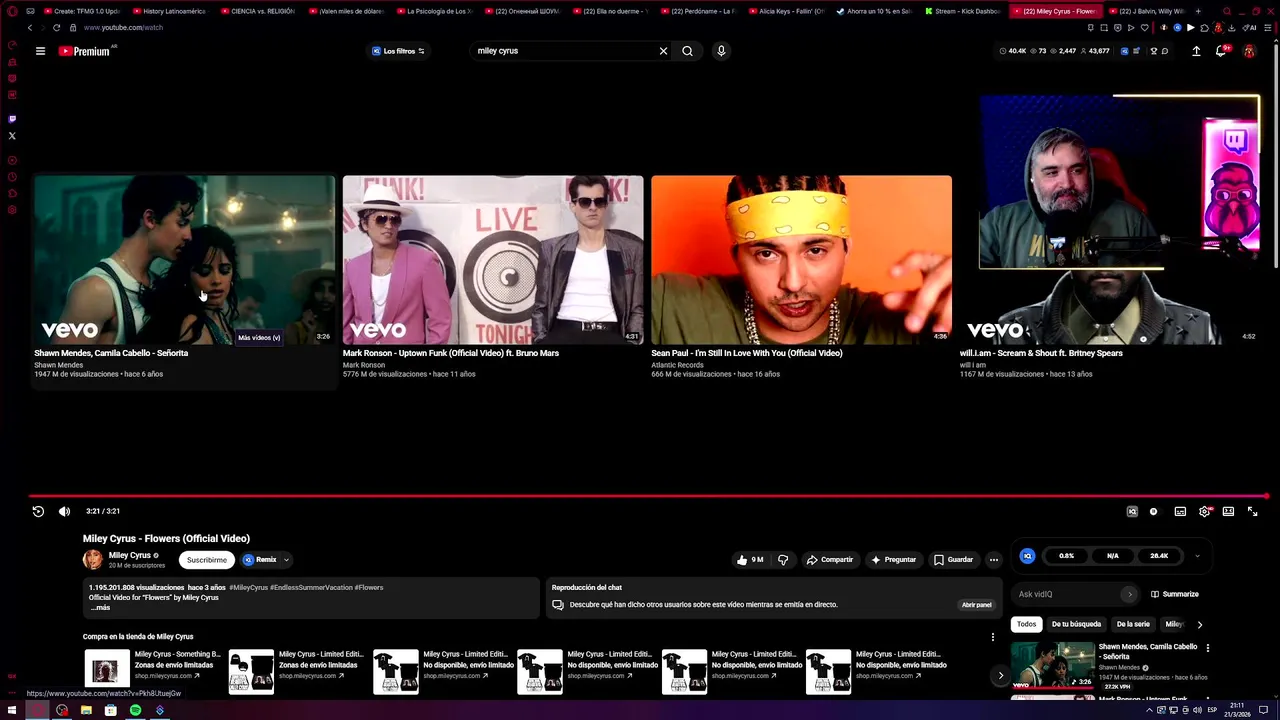The height and width of the screenshot is (720, 1280).
Task: Click the vidIQ round logo in stats bar
Action: (x=1027, y=556)
